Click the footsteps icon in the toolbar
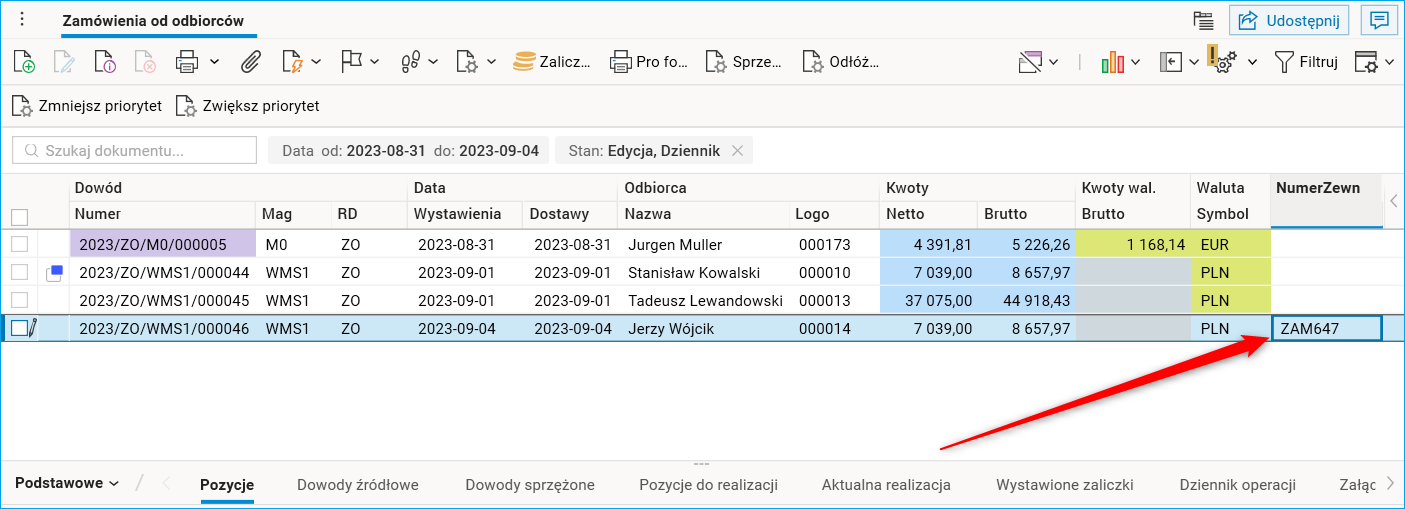 tap(410, 62)
